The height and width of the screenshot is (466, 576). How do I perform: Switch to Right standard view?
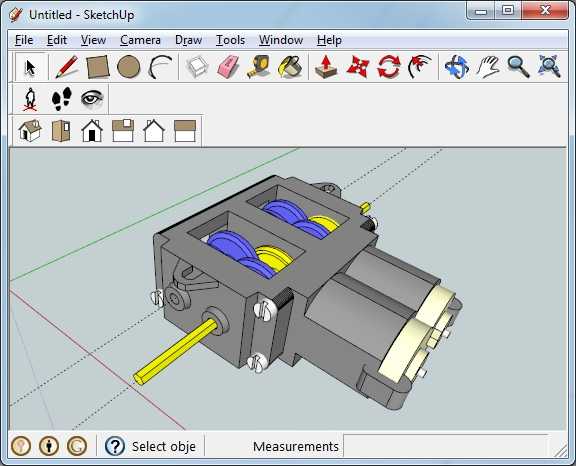coord(123,131)
